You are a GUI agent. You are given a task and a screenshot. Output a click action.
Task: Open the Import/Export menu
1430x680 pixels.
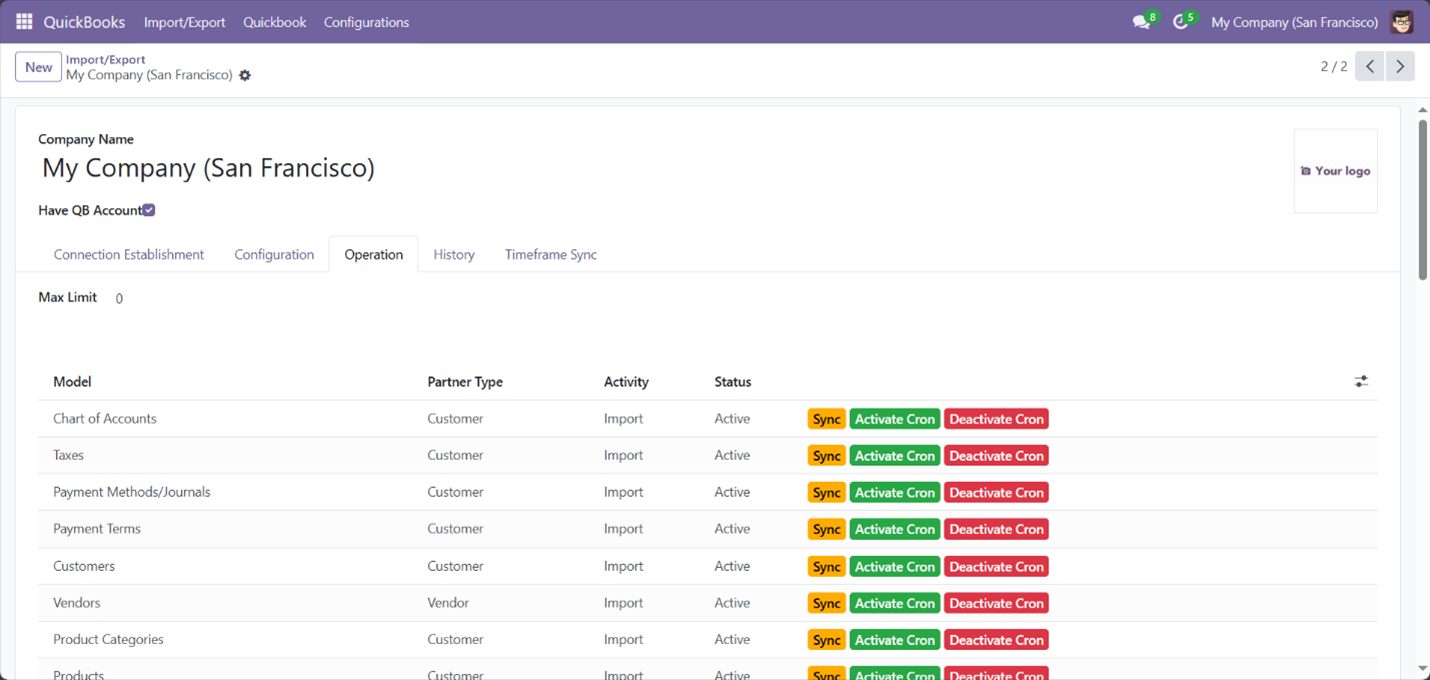pos(184,21)
